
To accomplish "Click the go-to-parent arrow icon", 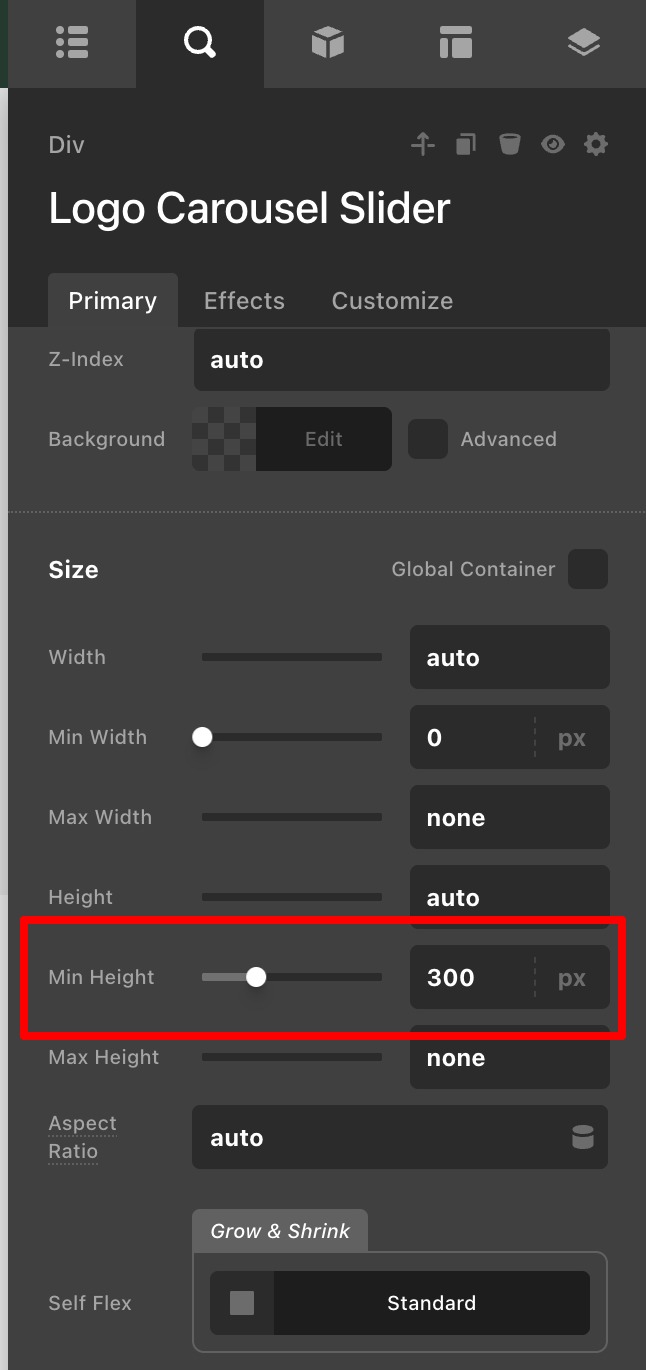I will 423,145.
